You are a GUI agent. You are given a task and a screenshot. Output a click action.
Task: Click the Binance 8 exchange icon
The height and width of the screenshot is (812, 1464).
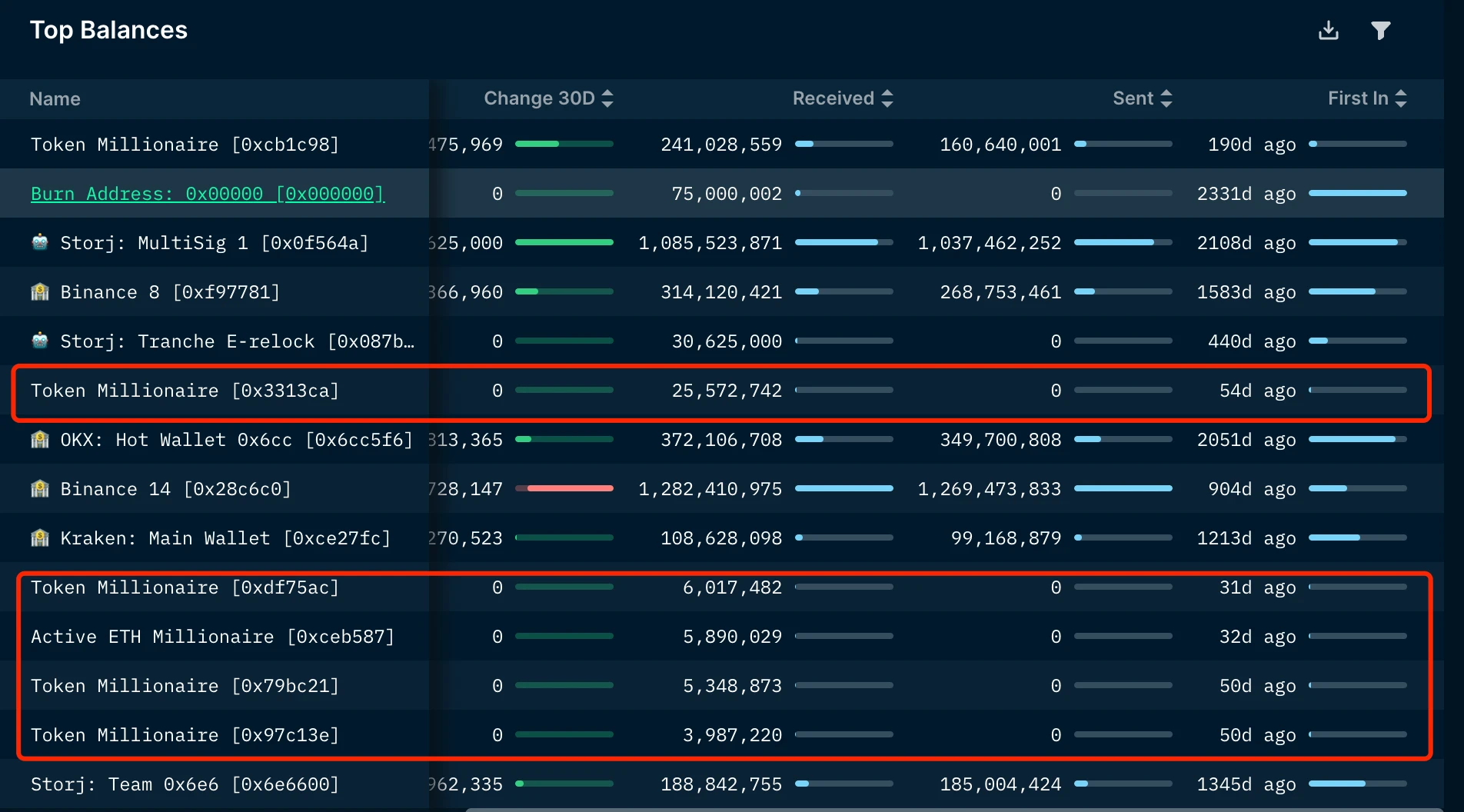[x=41, y=291]
